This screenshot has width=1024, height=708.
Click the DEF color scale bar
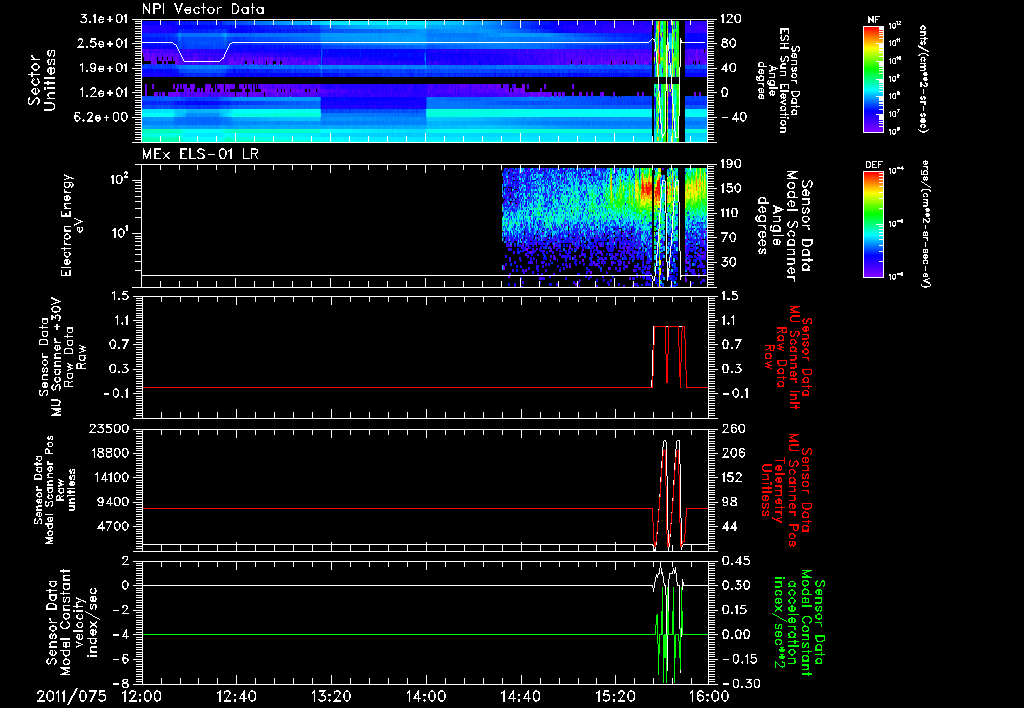tap(873, 224)
